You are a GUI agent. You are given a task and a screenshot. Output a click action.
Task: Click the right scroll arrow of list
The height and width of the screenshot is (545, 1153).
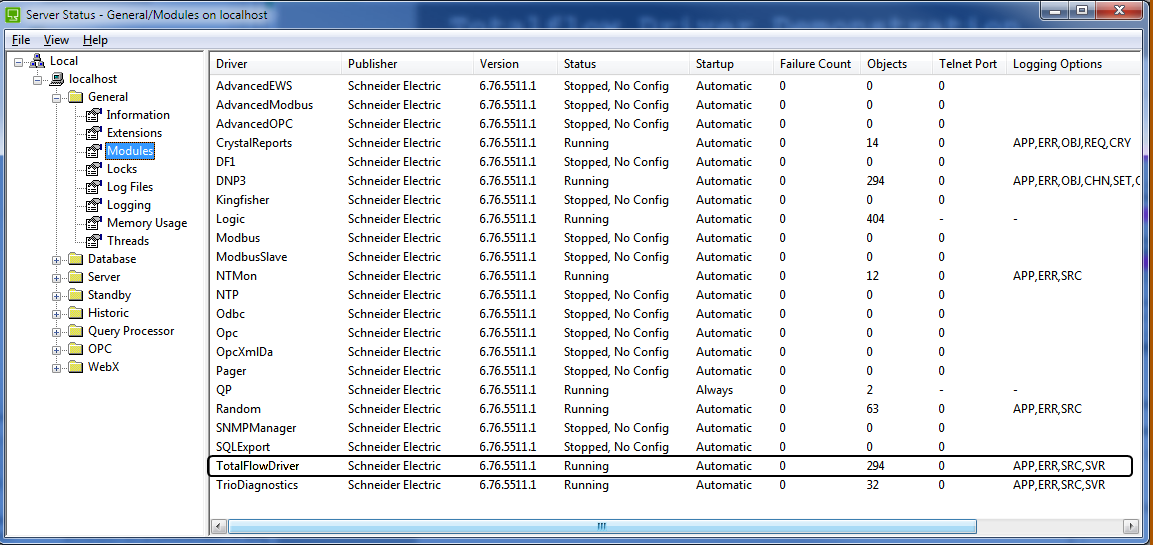pyautogui.click(x=1130, y=526)
